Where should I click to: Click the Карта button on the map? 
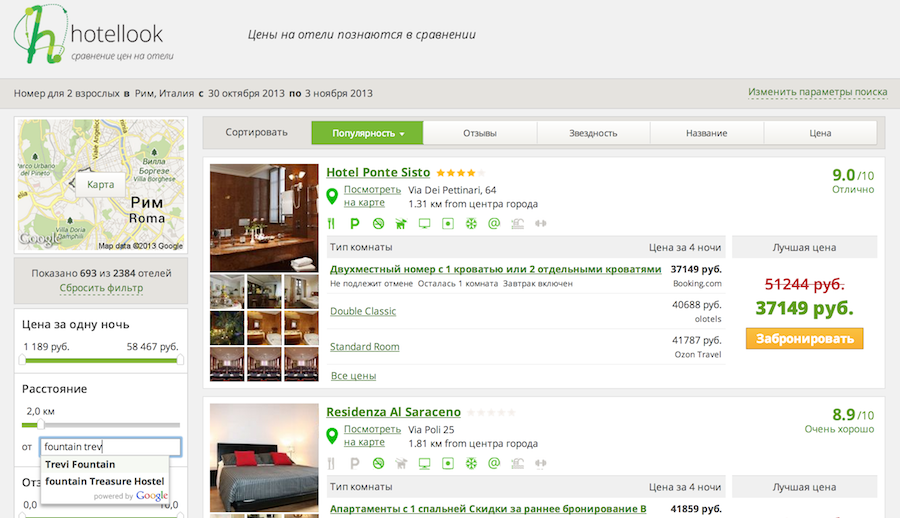(x=100, y=184)
